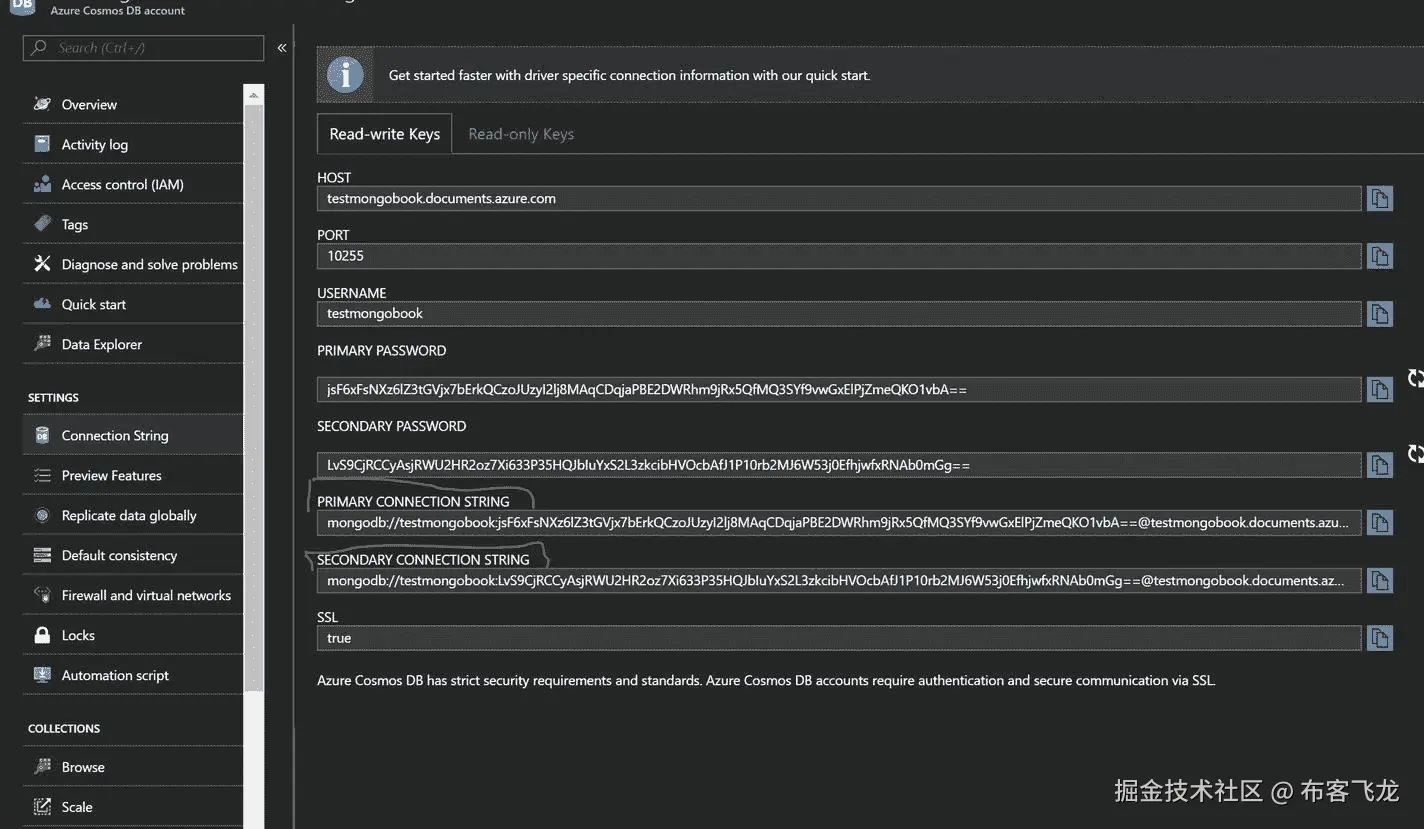Select the SSL value field showing true
Viewport: 1424px width, 829px height.
click(838, 637)
